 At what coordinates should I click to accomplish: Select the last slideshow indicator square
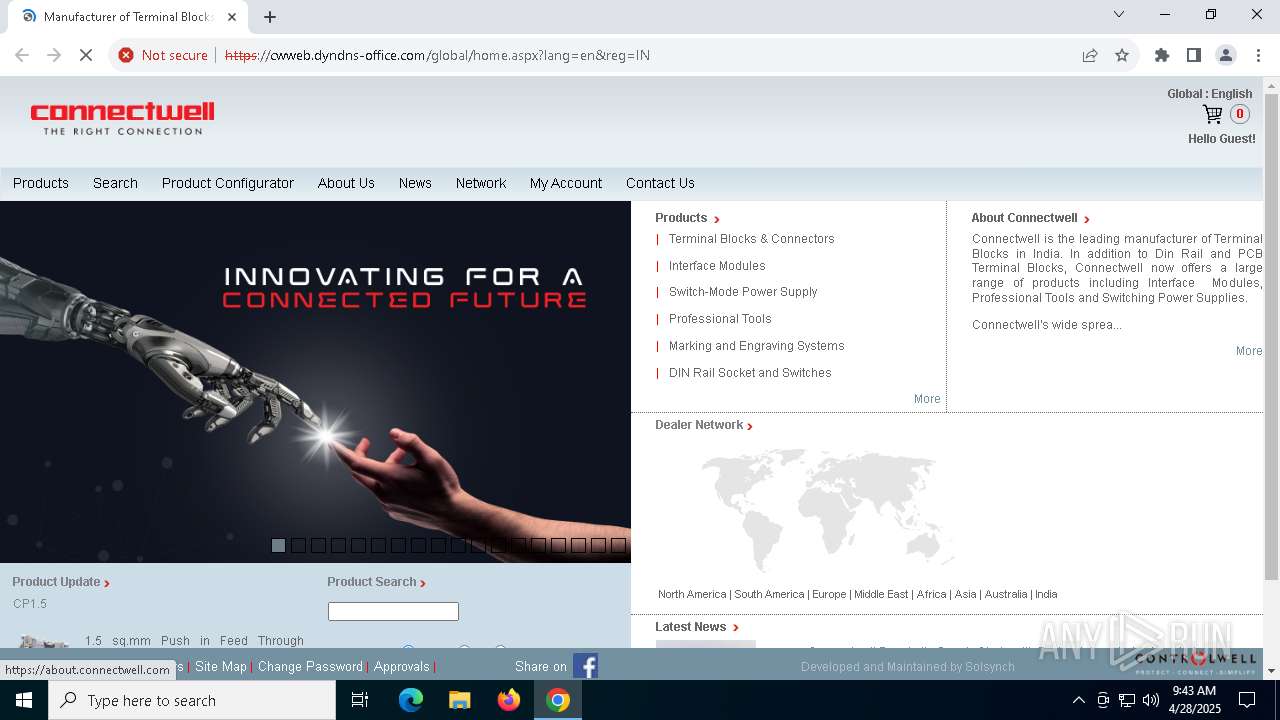coord(618,545)
